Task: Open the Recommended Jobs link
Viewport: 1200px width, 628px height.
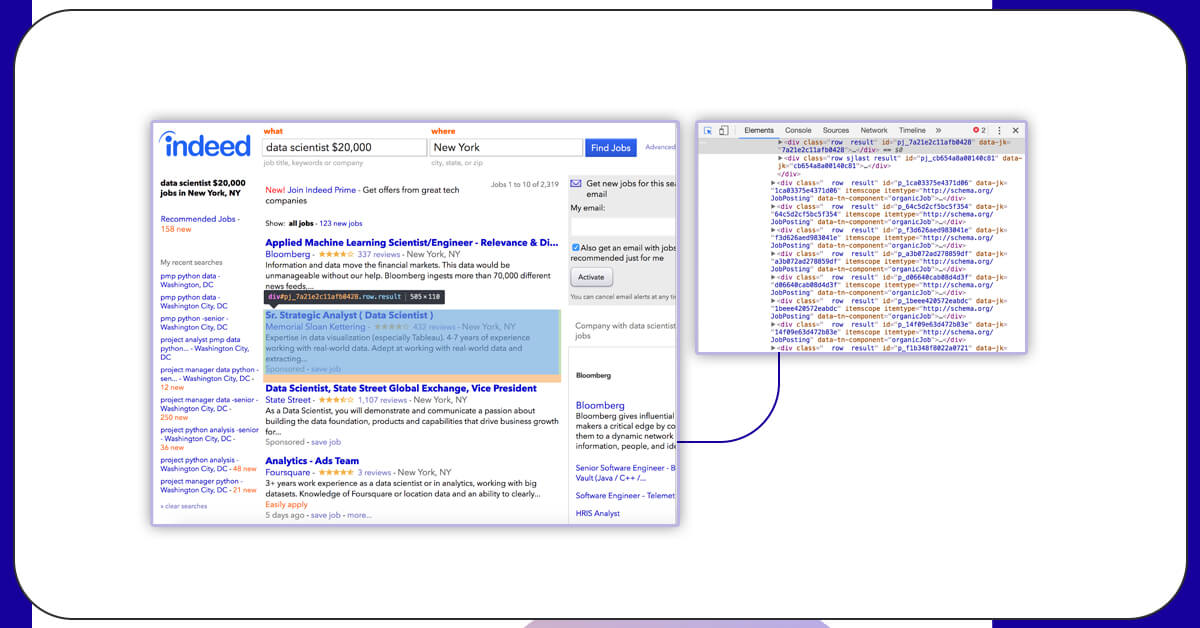Action: 199,218
